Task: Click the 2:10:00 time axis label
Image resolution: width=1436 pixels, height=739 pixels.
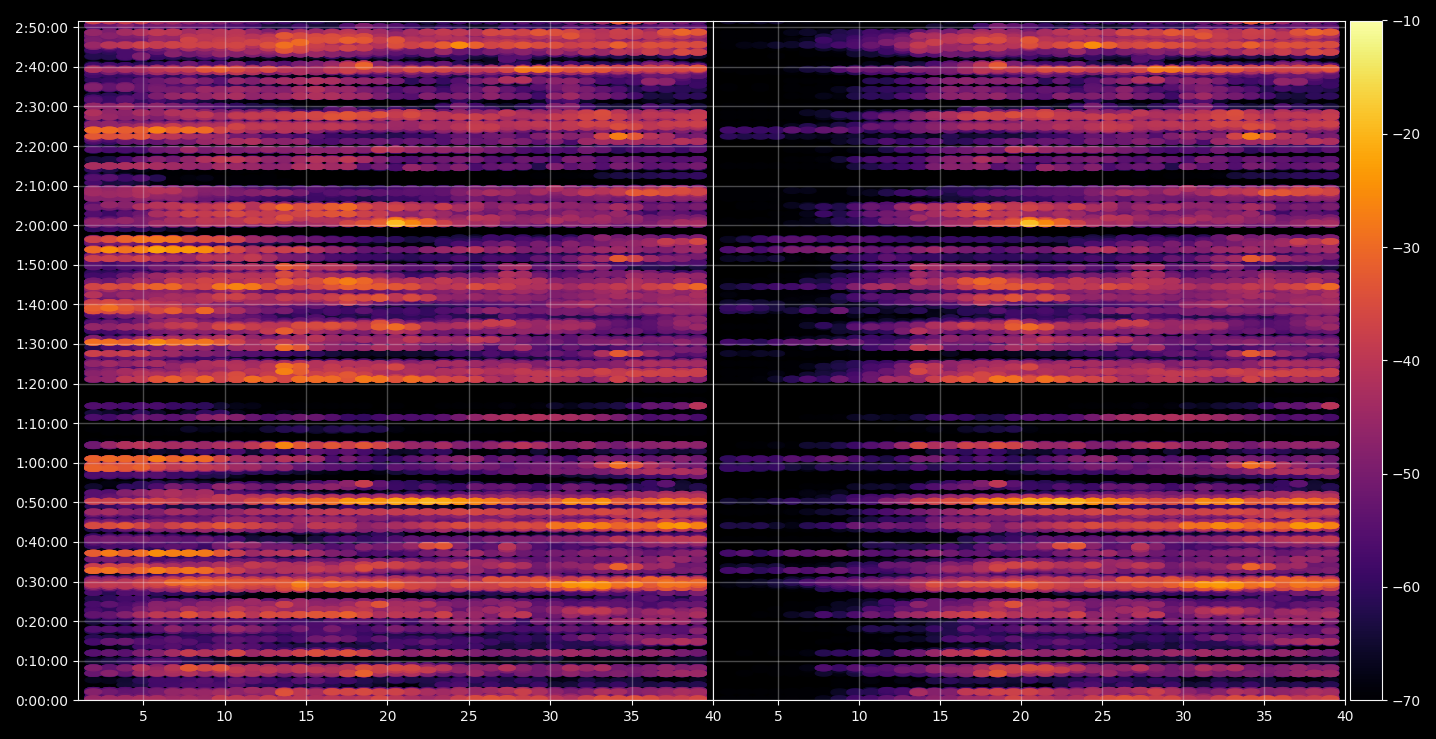Action: pos(41,186)
